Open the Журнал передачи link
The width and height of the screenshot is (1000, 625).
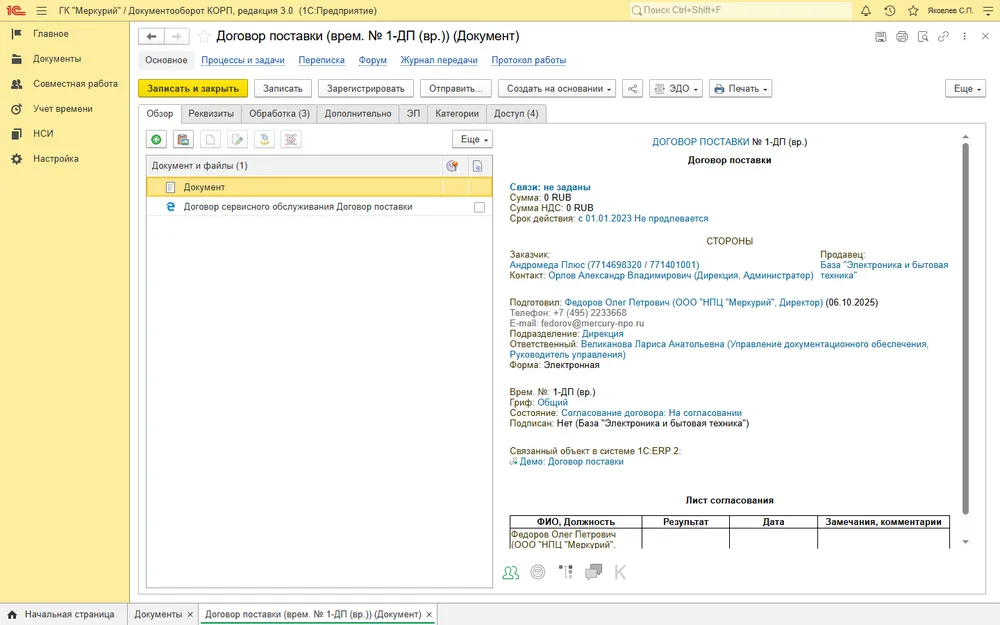[x=439, y=60]
